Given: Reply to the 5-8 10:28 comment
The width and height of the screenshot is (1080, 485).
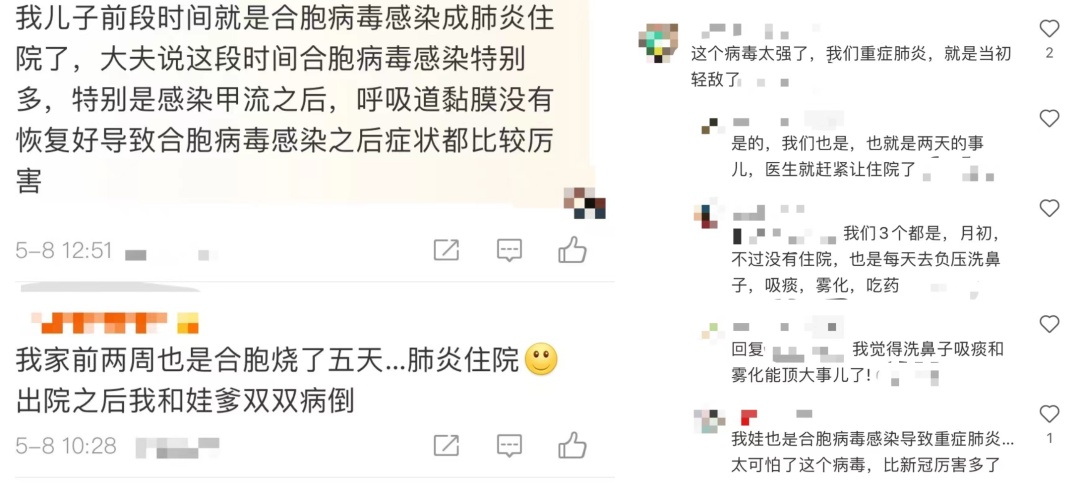Looking at the screenshot, I should point(509,446).
